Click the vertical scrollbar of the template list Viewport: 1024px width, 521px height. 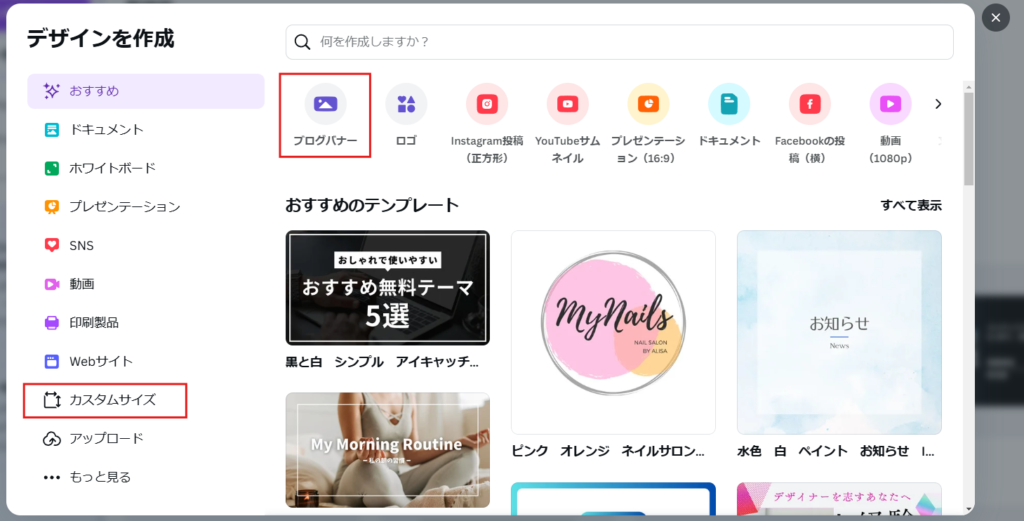[x=968, y=138]
